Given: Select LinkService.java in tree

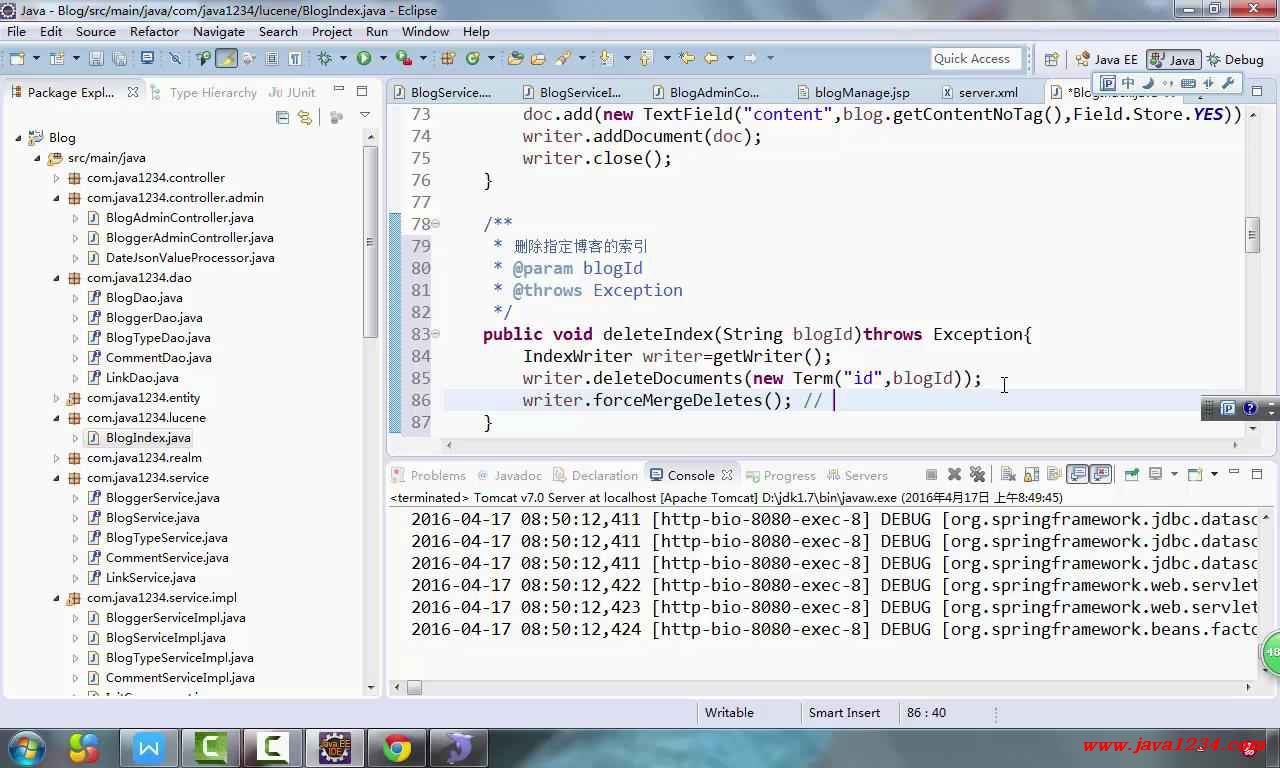Looking at the screenshot, I should (150, 578).
